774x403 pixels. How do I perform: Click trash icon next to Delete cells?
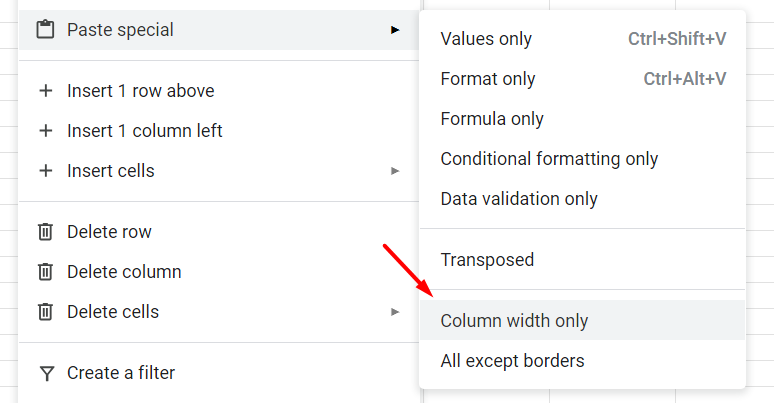coord(45,312)
